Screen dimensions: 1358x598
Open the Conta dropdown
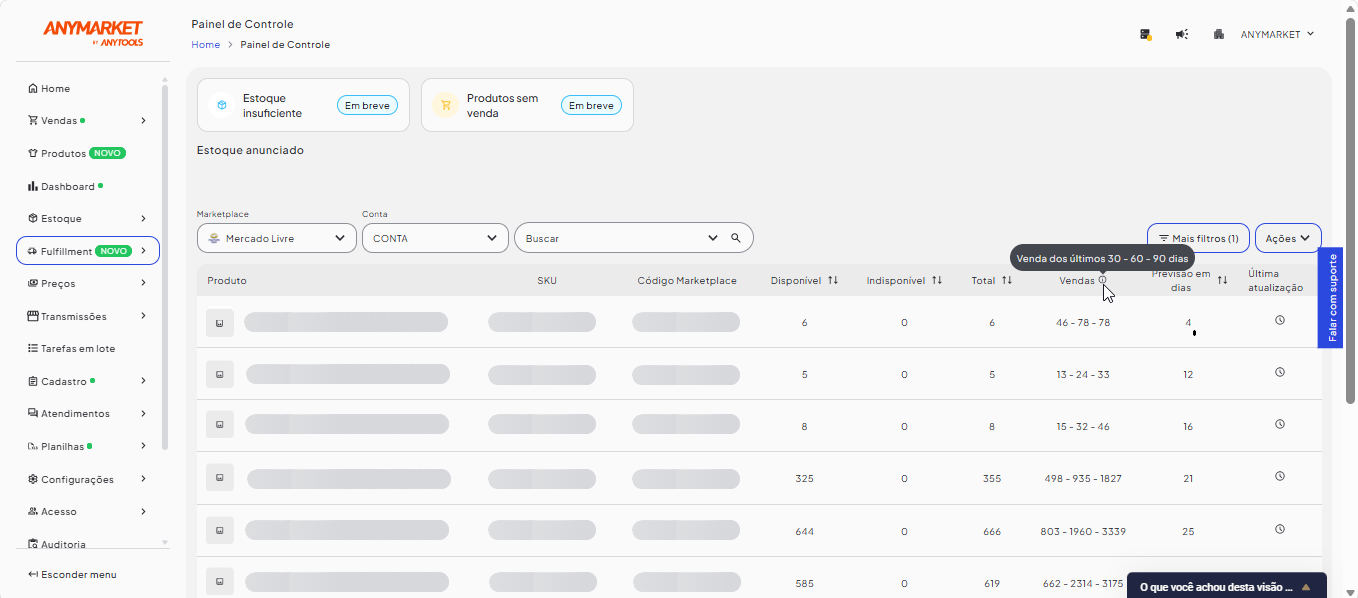[x=435, y=238]
